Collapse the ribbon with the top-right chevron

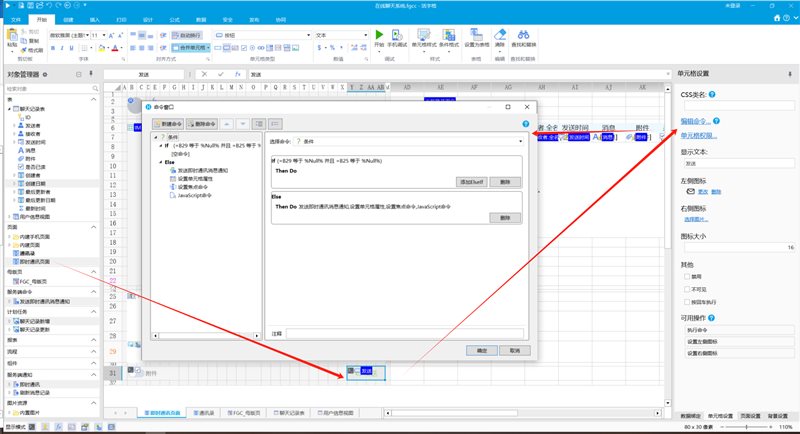795,18
